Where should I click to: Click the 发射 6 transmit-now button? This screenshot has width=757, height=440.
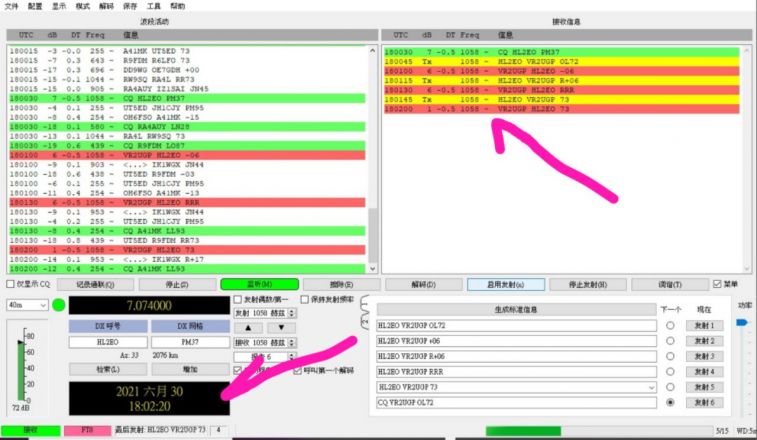coord(703,402)
